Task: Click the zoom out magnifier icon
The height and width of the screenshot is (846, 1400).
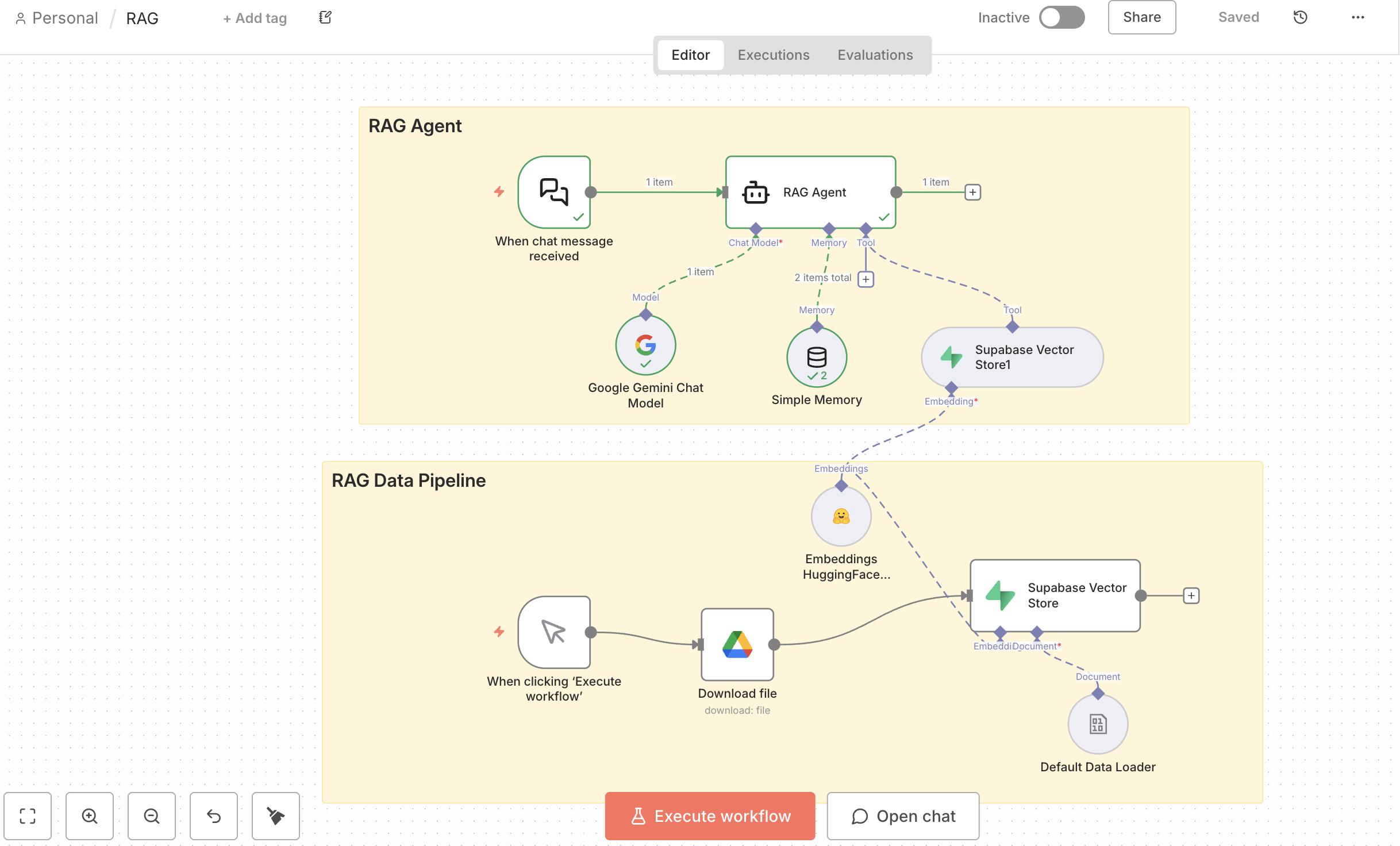Action: click(152, 816)
